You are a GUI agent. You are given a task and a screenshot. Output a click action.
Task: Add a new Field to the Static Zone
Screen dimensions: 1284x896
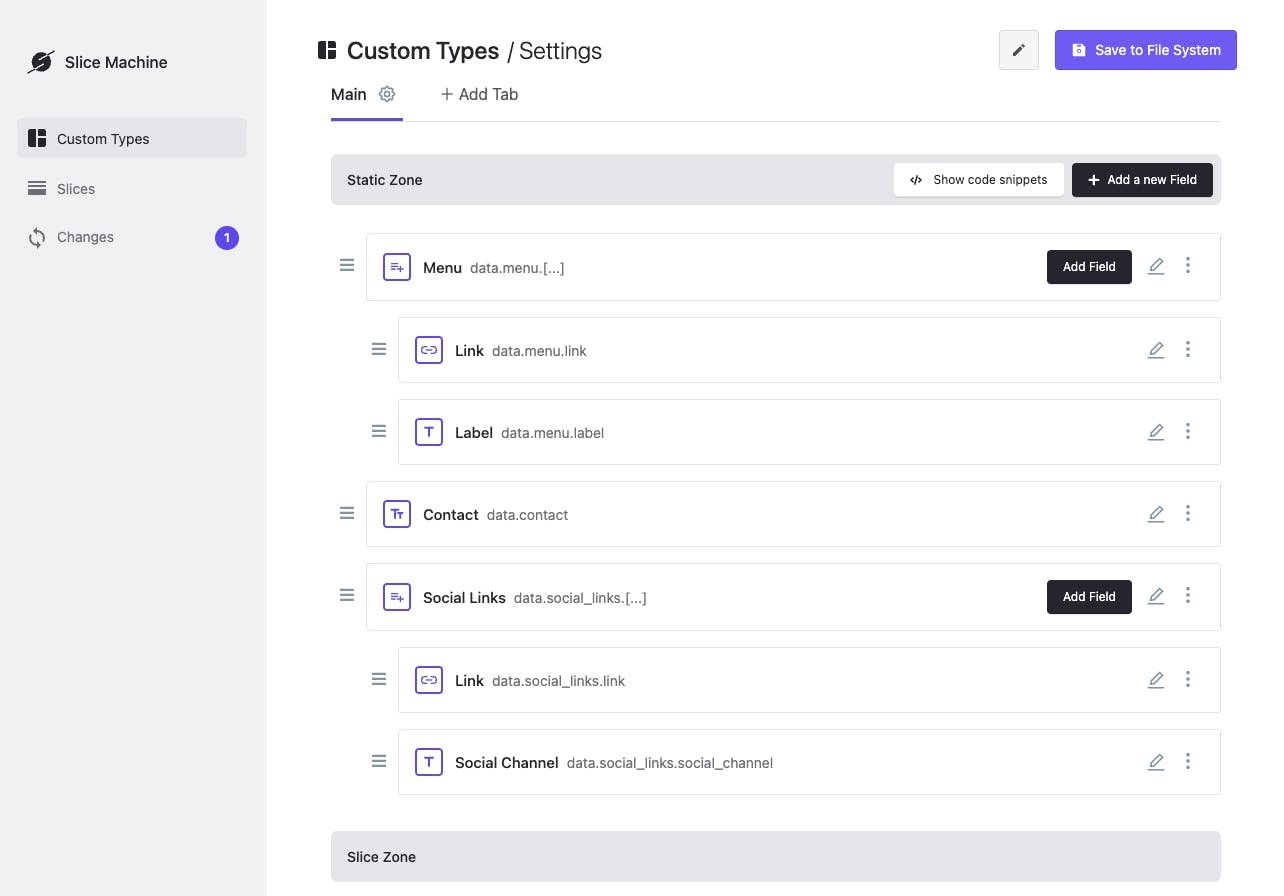(x=1142, y=179)
